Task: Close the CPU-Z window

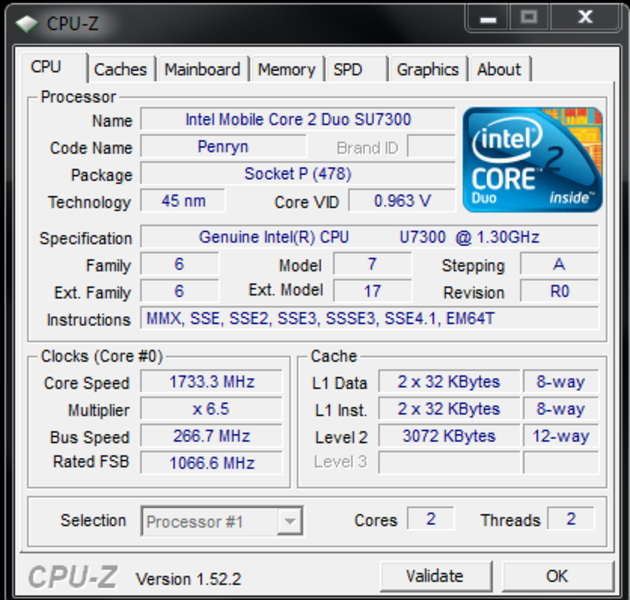Action: click(585, 17)
